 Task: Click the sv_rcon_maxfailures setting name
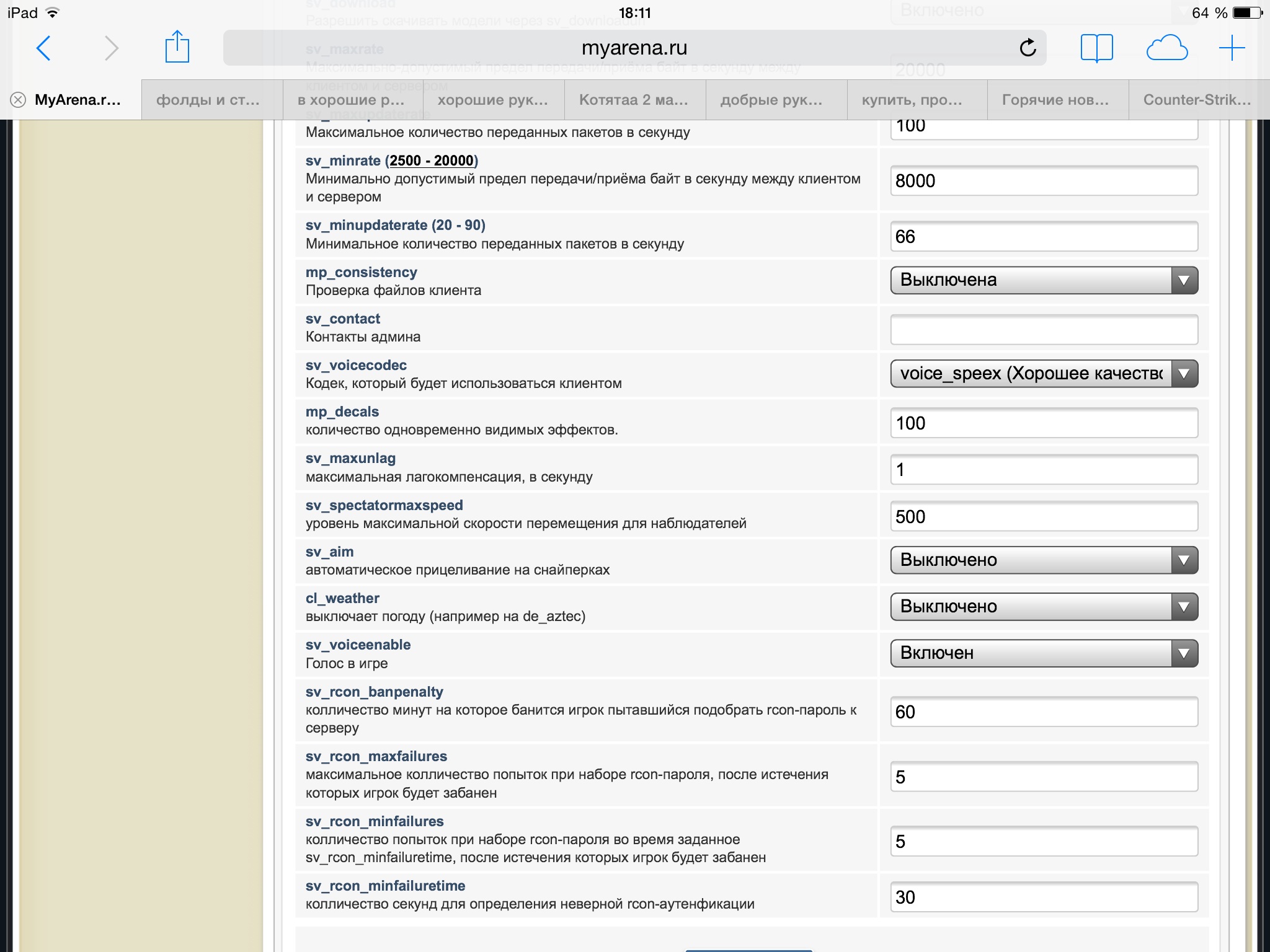click(376, 756)
